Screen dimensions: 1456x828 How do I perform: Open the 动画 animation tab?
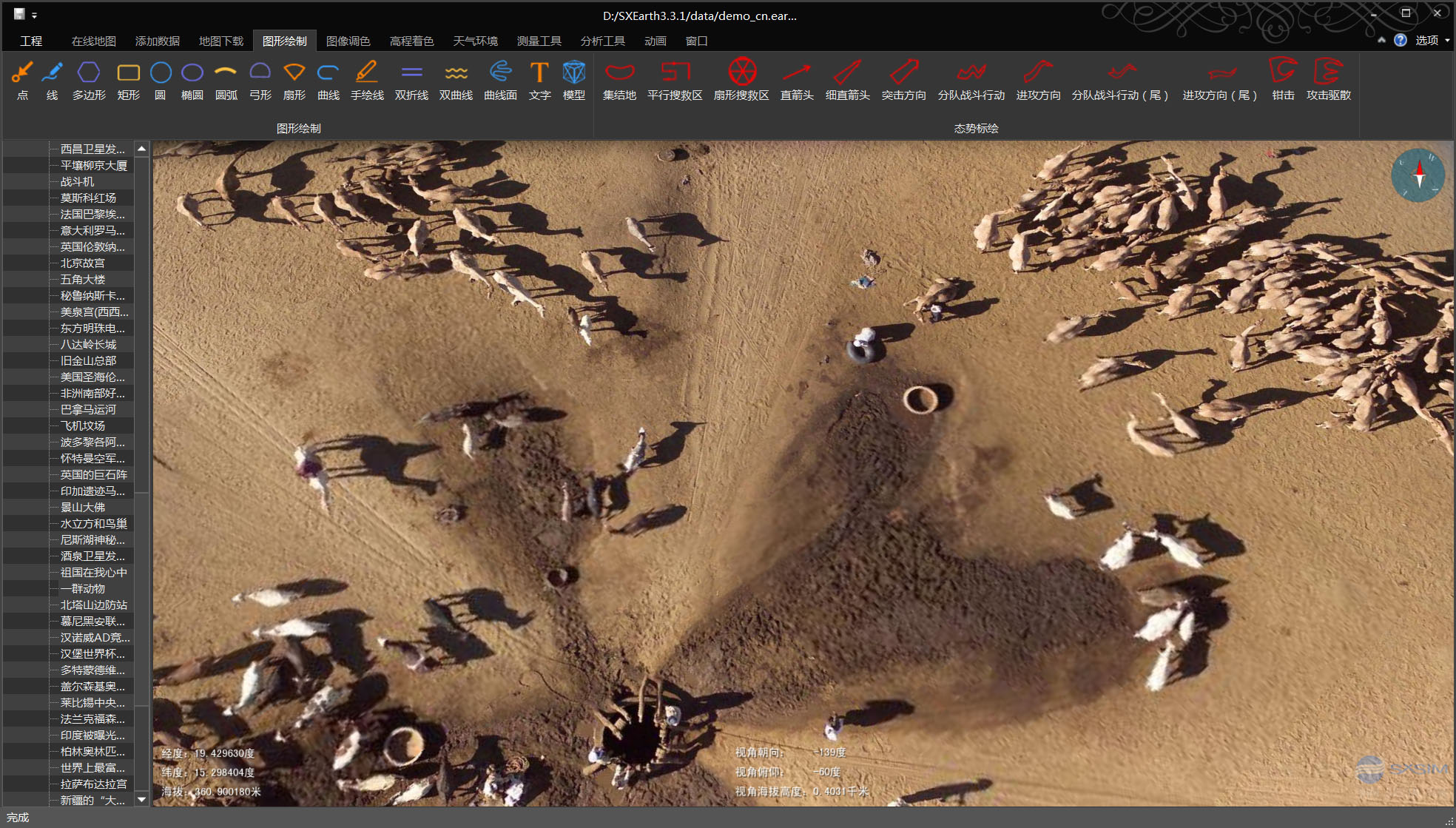[x=655, y=41]
